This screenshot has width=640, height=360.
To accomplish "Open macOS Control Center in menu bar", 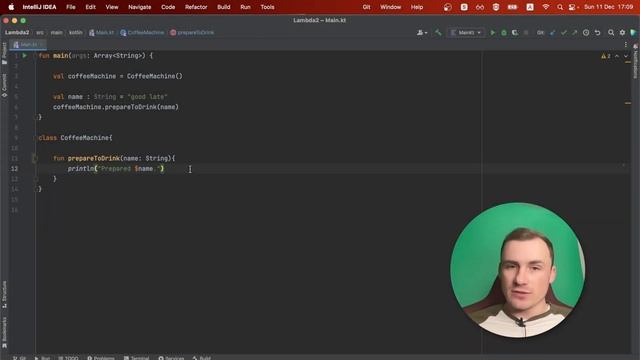I will 573,7.
